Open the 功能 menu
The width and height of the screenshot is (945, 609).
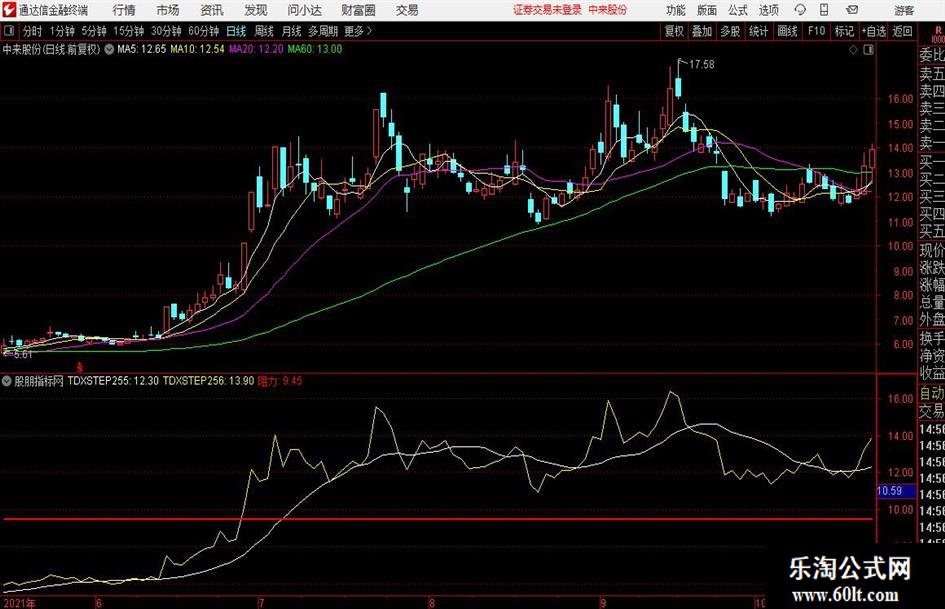676,10
